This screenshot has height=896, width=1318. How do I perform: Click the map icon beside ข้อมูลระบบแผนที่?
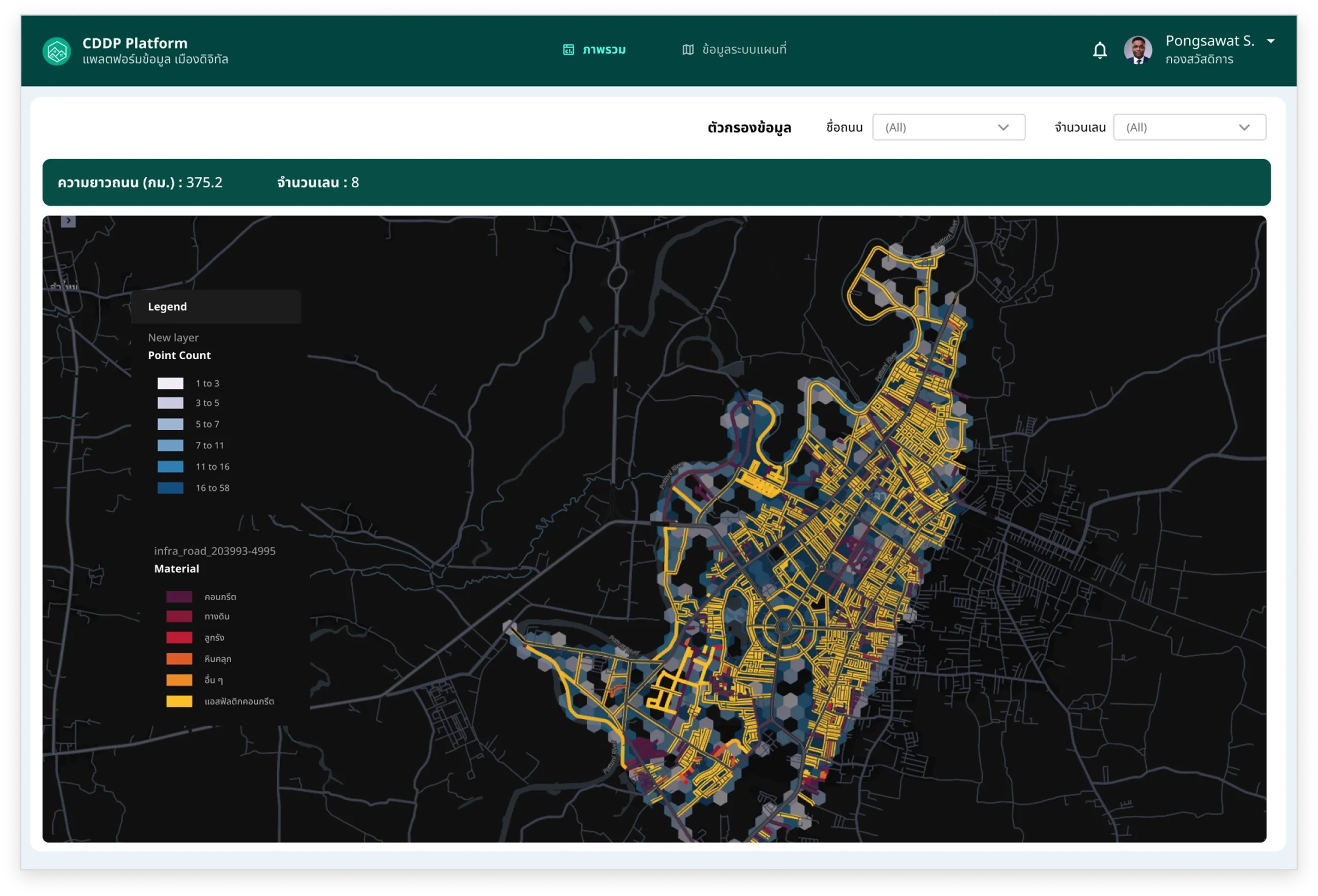coord(688,50)
